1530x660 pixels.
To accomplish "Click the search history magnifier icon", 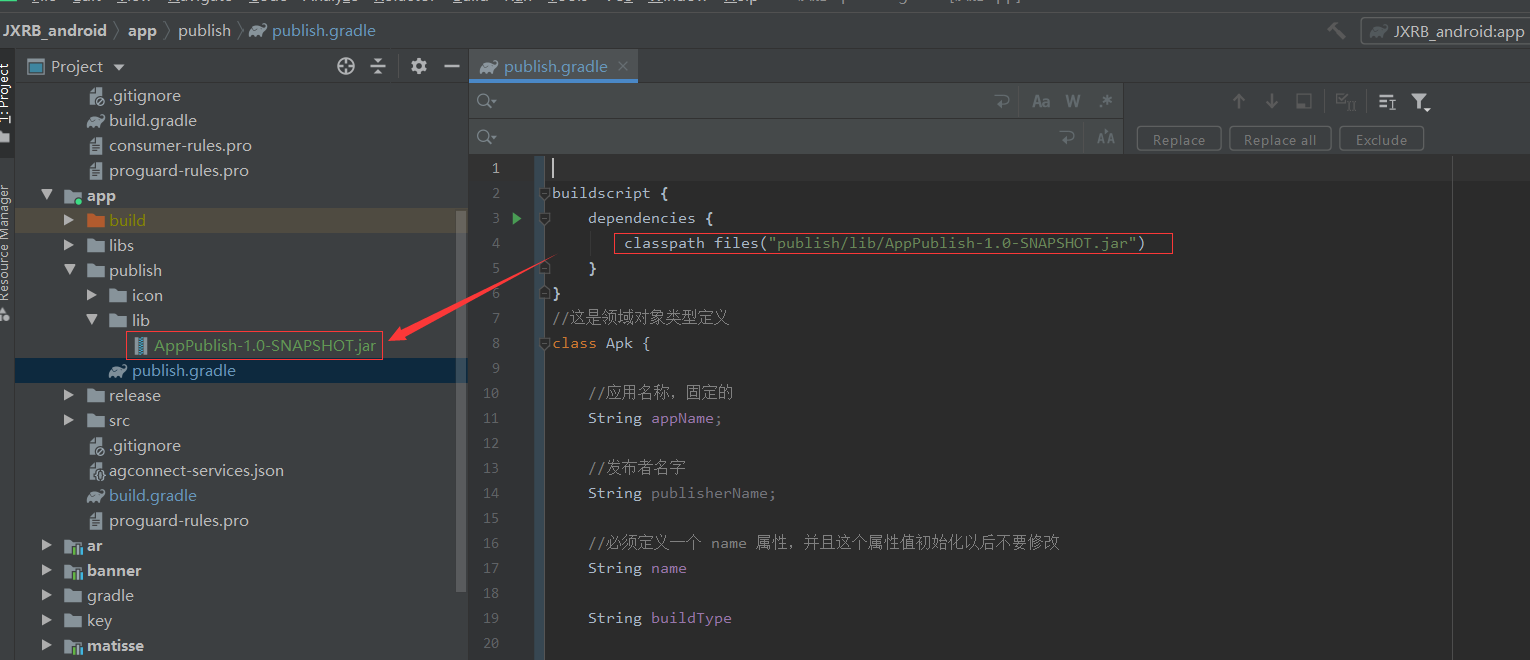I will [487, 101].
